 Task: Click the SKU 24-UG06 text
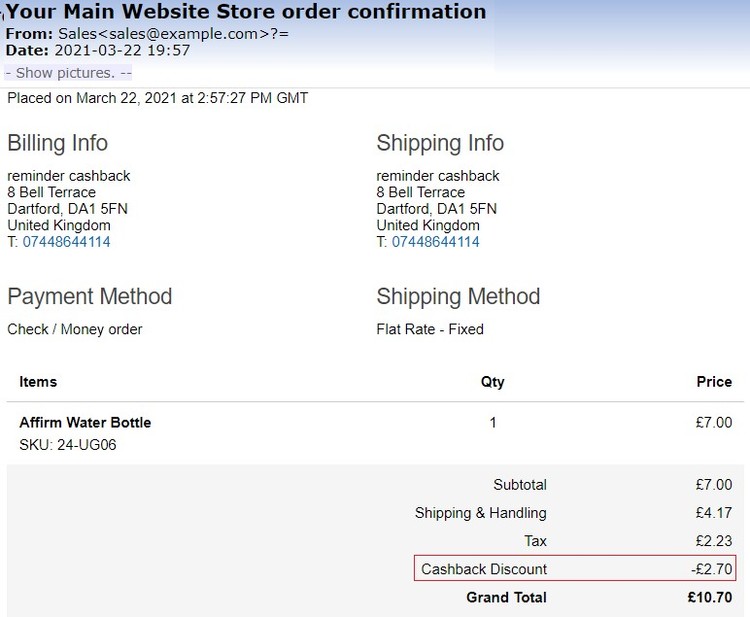coord(68,445)
